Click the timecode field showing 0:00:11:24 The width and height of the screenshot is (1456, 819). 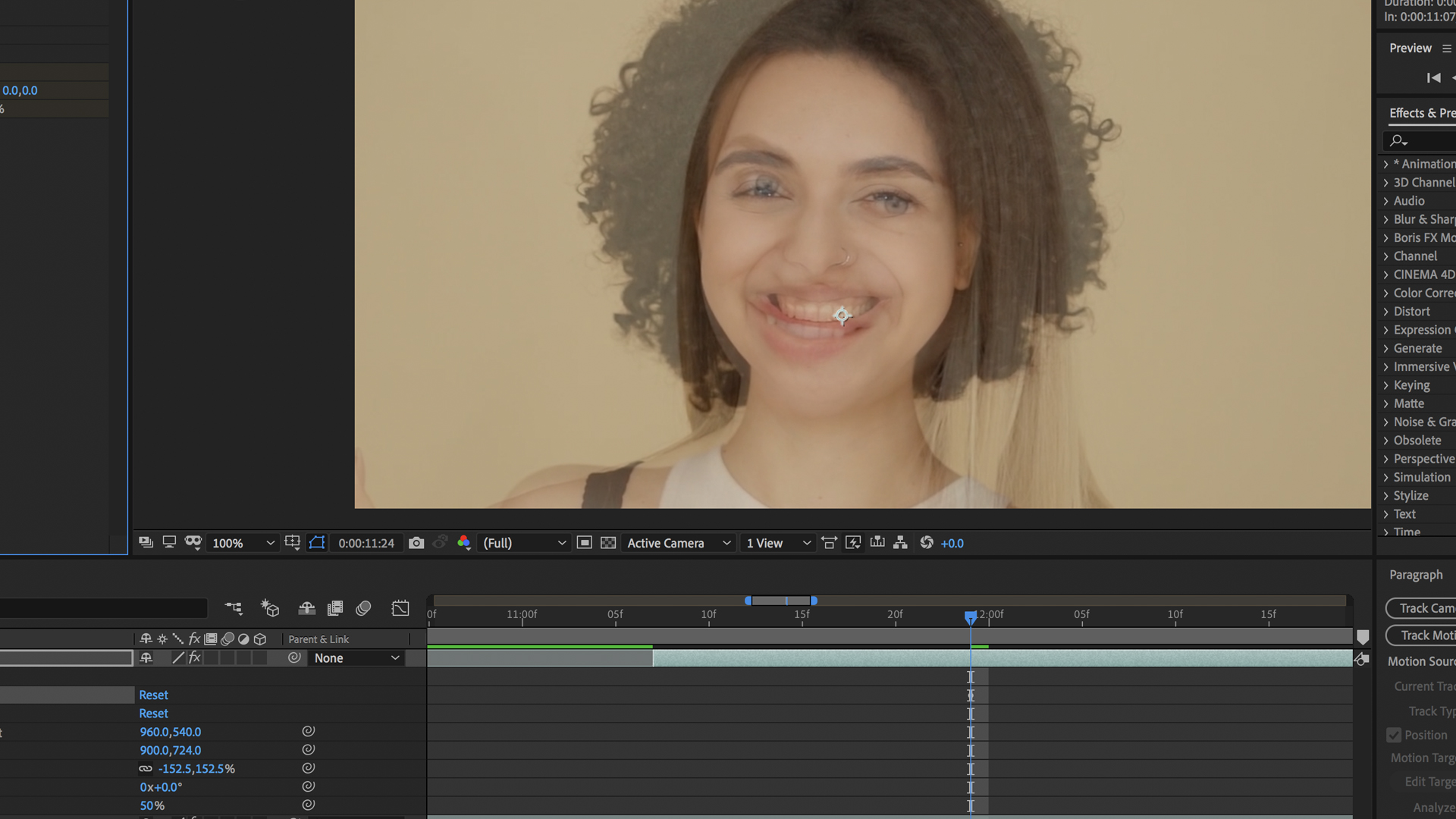366,543
